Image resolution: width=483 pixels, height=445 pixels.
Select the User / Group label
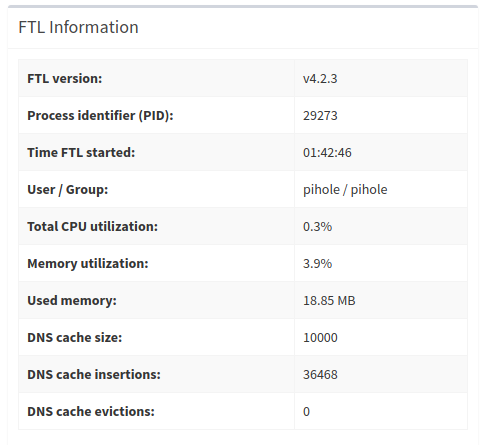(x=68, y=190)
